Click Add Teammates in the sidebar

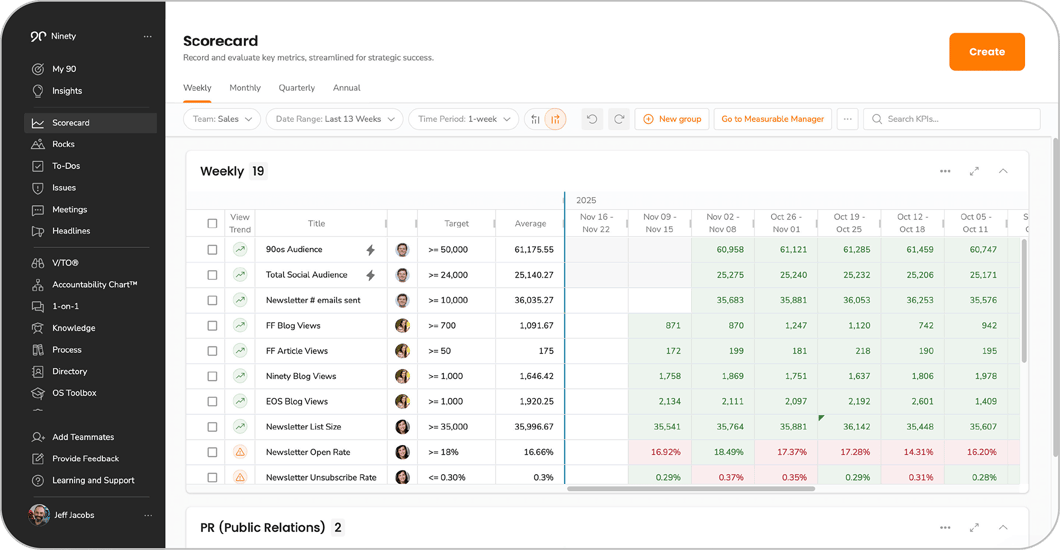73,437
